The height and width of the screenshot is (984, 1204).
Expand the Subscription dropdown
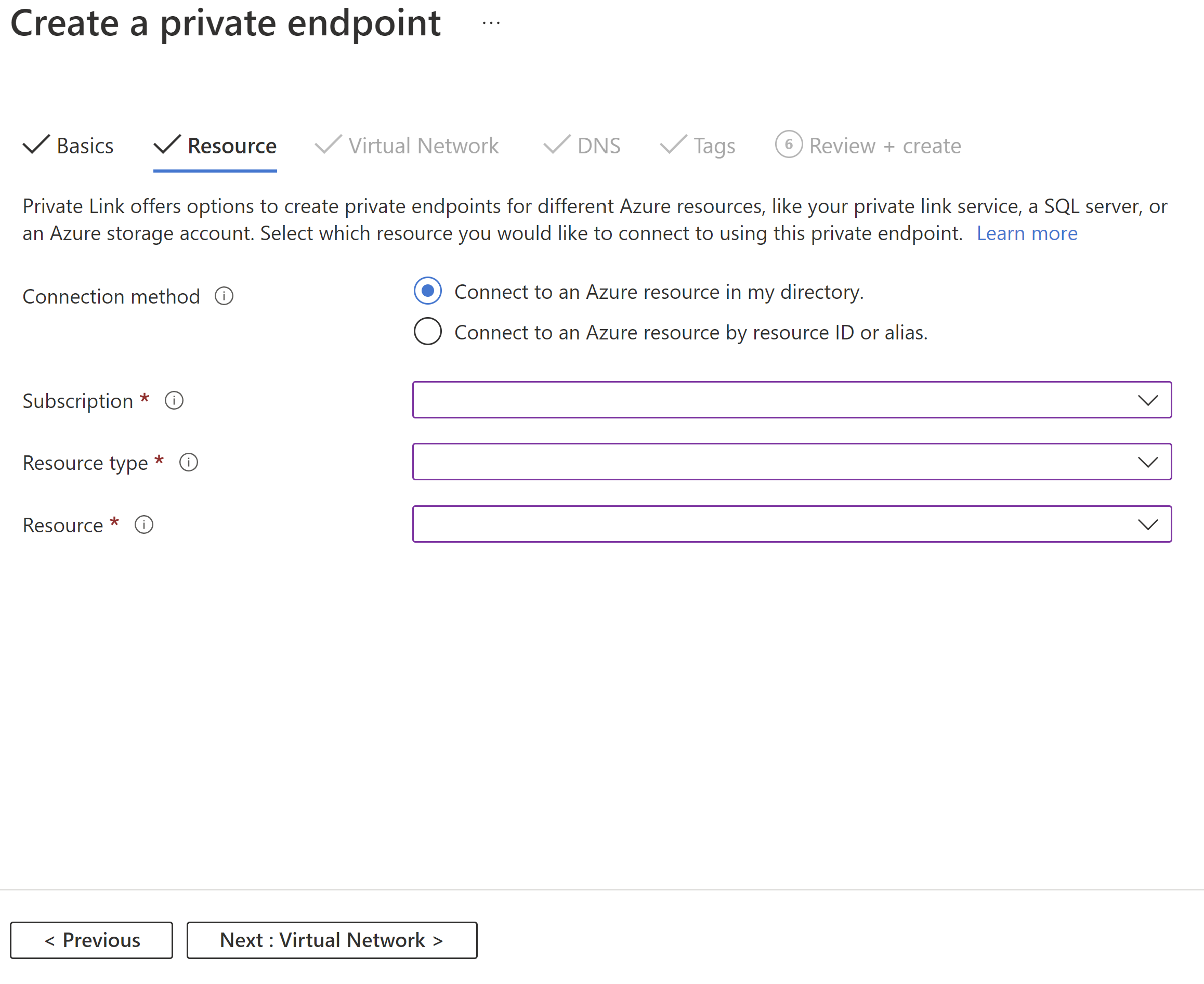pos(1148,399)
